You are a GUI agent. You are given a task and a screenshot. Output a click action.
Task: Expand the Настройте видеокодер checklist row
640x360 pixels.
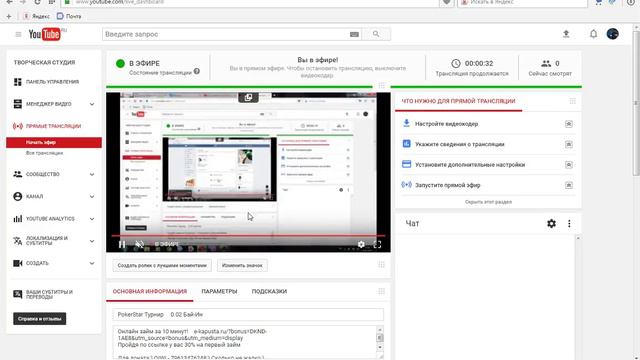[x=569, y=124]
